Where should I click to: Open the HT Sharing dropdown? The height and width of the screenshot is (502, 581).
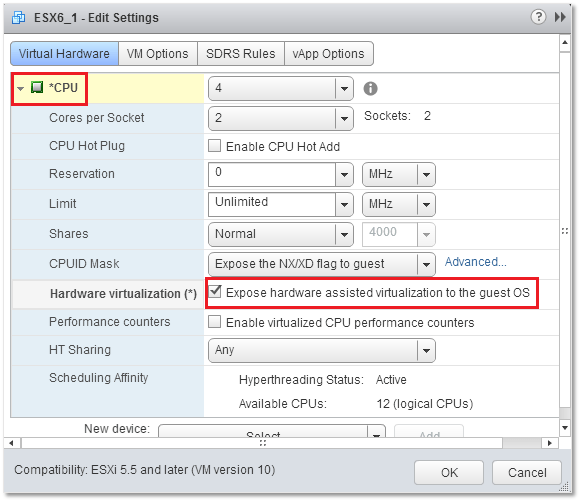322,350
